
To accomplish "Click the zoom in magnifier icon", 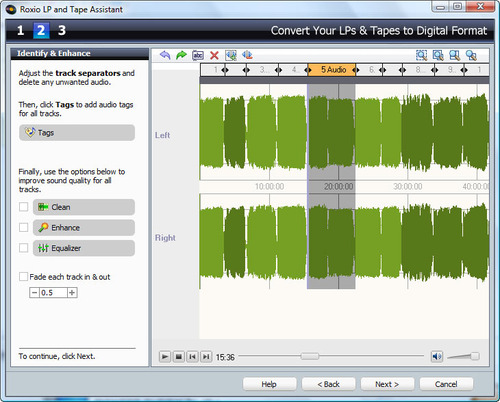I will (438, 55).
